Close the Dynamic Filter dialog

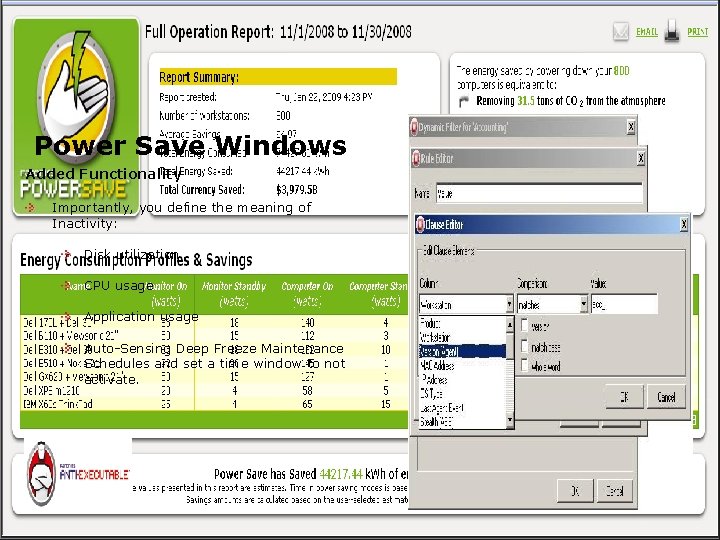click(631, 127)
